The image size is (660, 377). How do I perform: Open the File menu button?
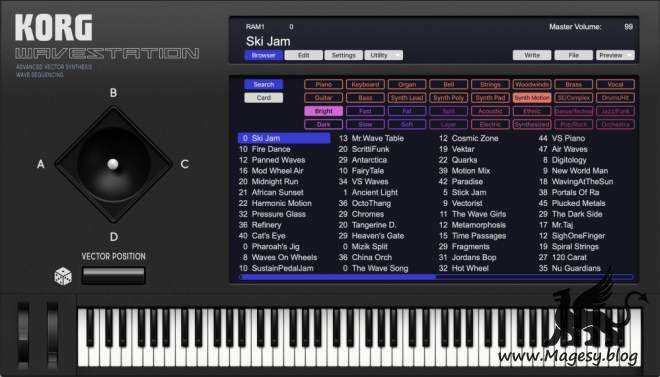tap(573, 55)
